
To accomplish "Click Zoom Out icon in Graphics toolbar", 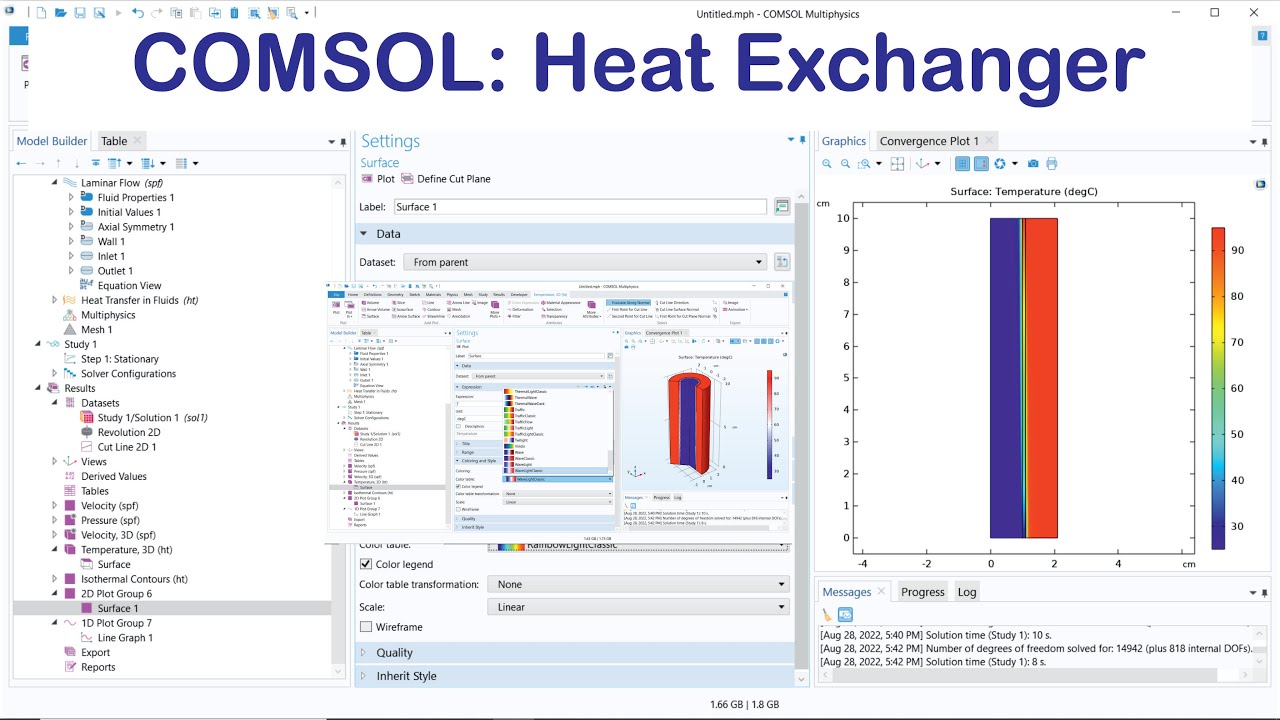I will pyautogui.click(x=846, y=164).
